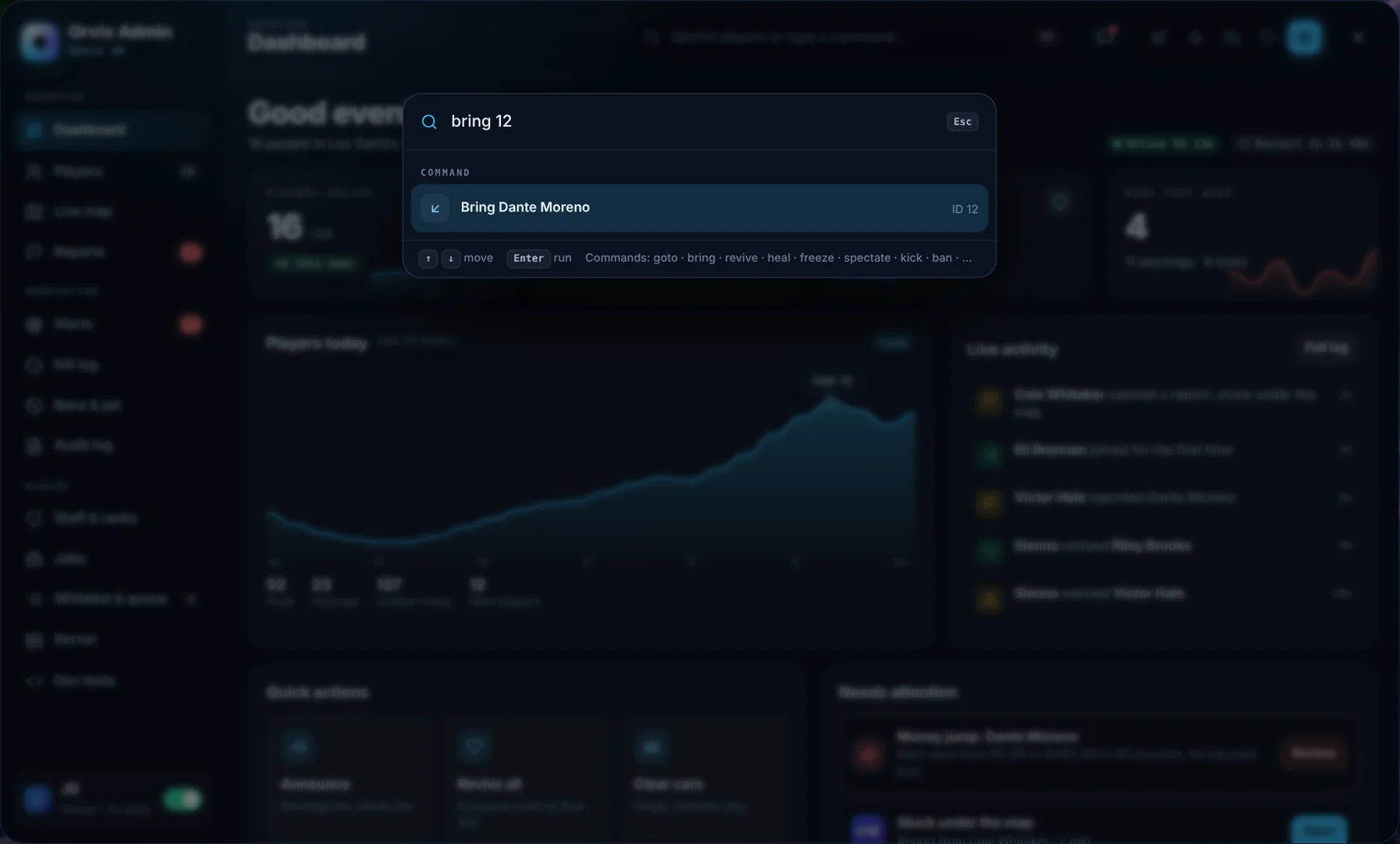Click the magnifier icon in the command palette
This screenshot has width=1400, height=844.
click(x=429, y=121)
